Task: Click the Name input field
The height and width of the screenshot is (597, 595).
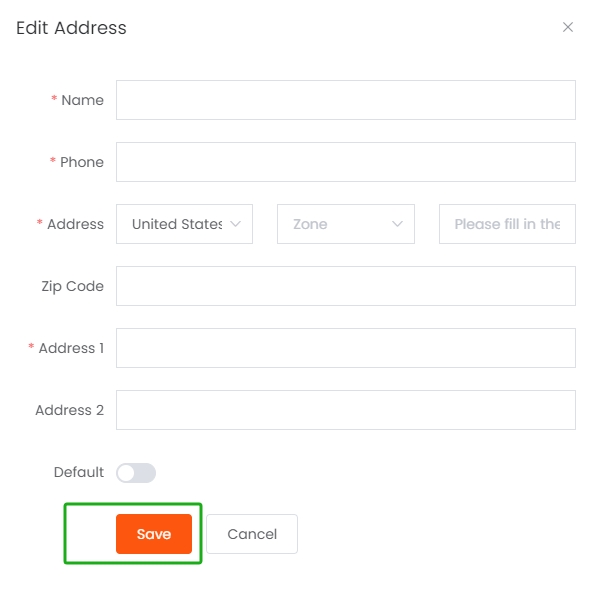Action: click(346, 100)
